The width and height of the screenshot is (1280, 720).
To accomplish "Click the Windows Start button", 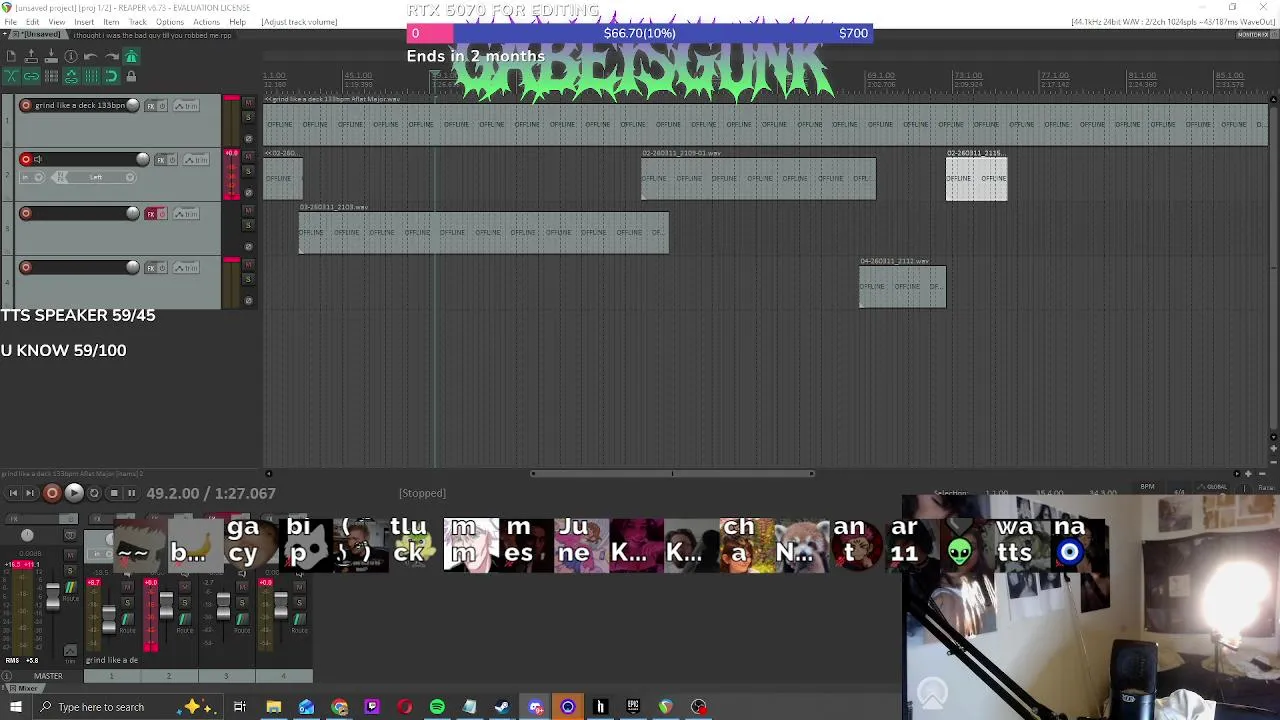I will pos(15,707).
